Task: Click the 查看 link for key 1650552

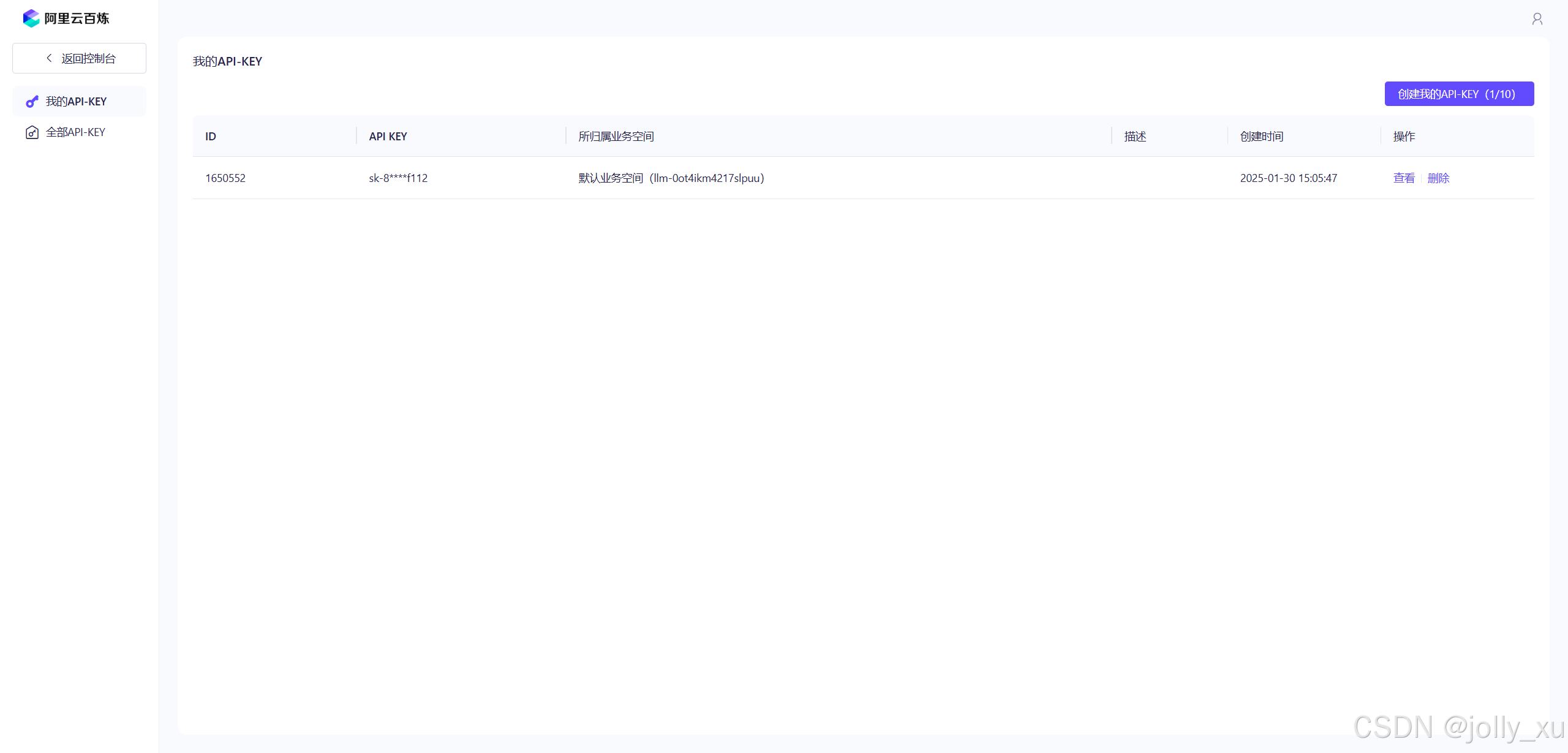Action: [1403, 178]
